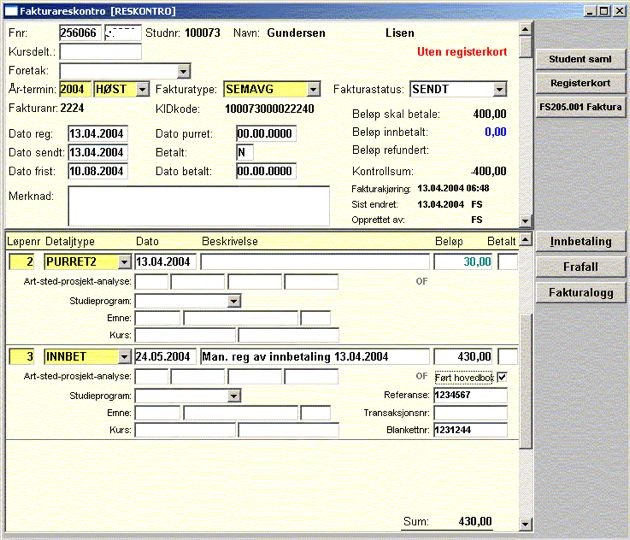Open the PURRET2 detaljtype dropdown

(x=125, y=262)
